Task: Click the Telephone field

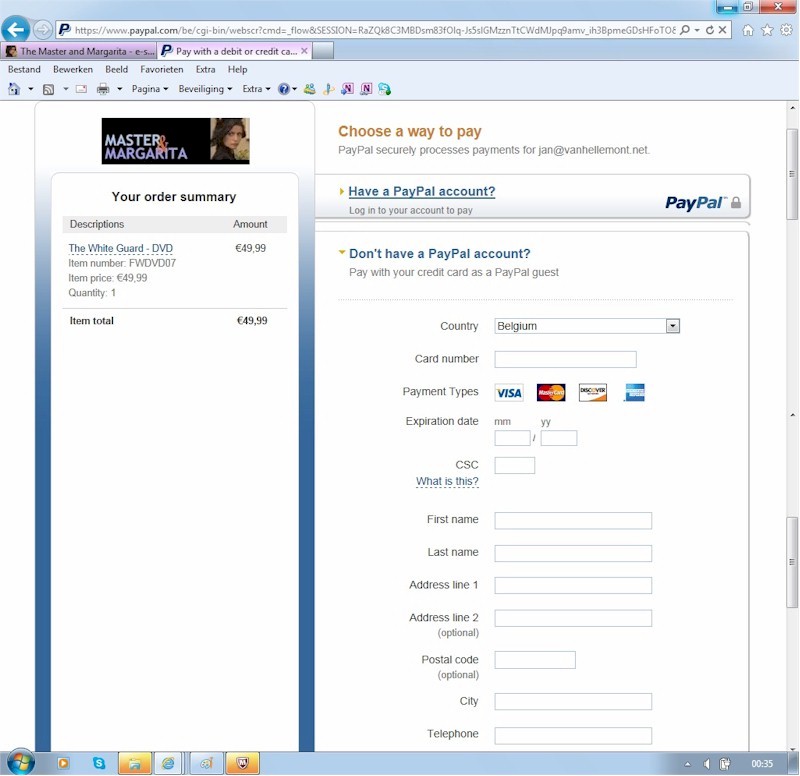Action: click(x=573, y=736)
